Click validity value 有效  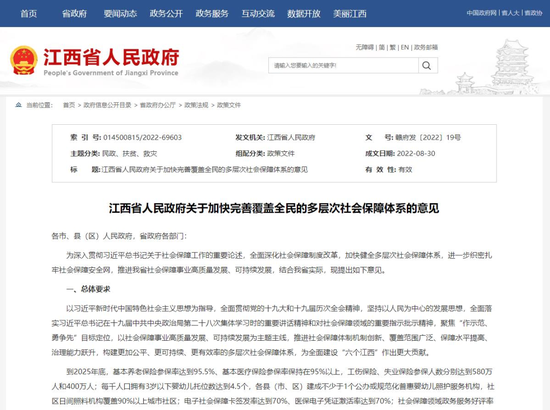click(405, 169)
